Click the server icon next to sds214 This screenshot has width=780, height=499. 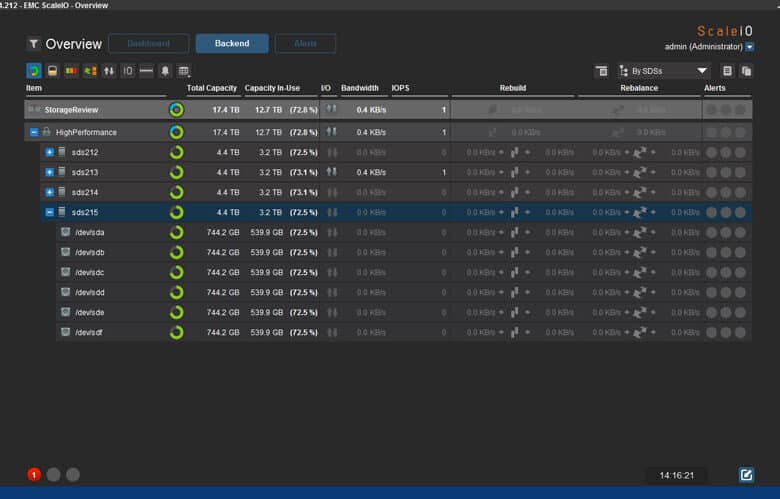pyautogui.click(x=62, y=192)
